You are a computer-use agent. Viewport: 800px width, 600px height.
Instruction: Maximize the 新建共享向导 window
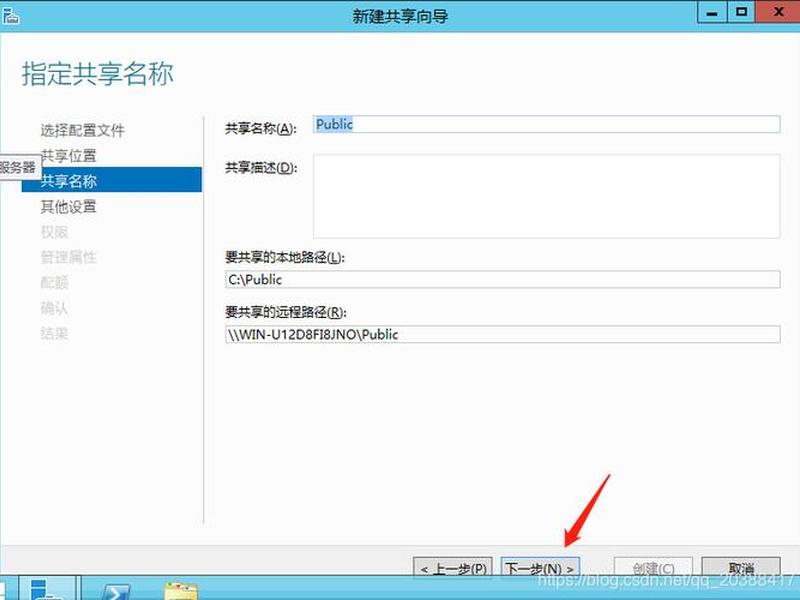[741, 12]
